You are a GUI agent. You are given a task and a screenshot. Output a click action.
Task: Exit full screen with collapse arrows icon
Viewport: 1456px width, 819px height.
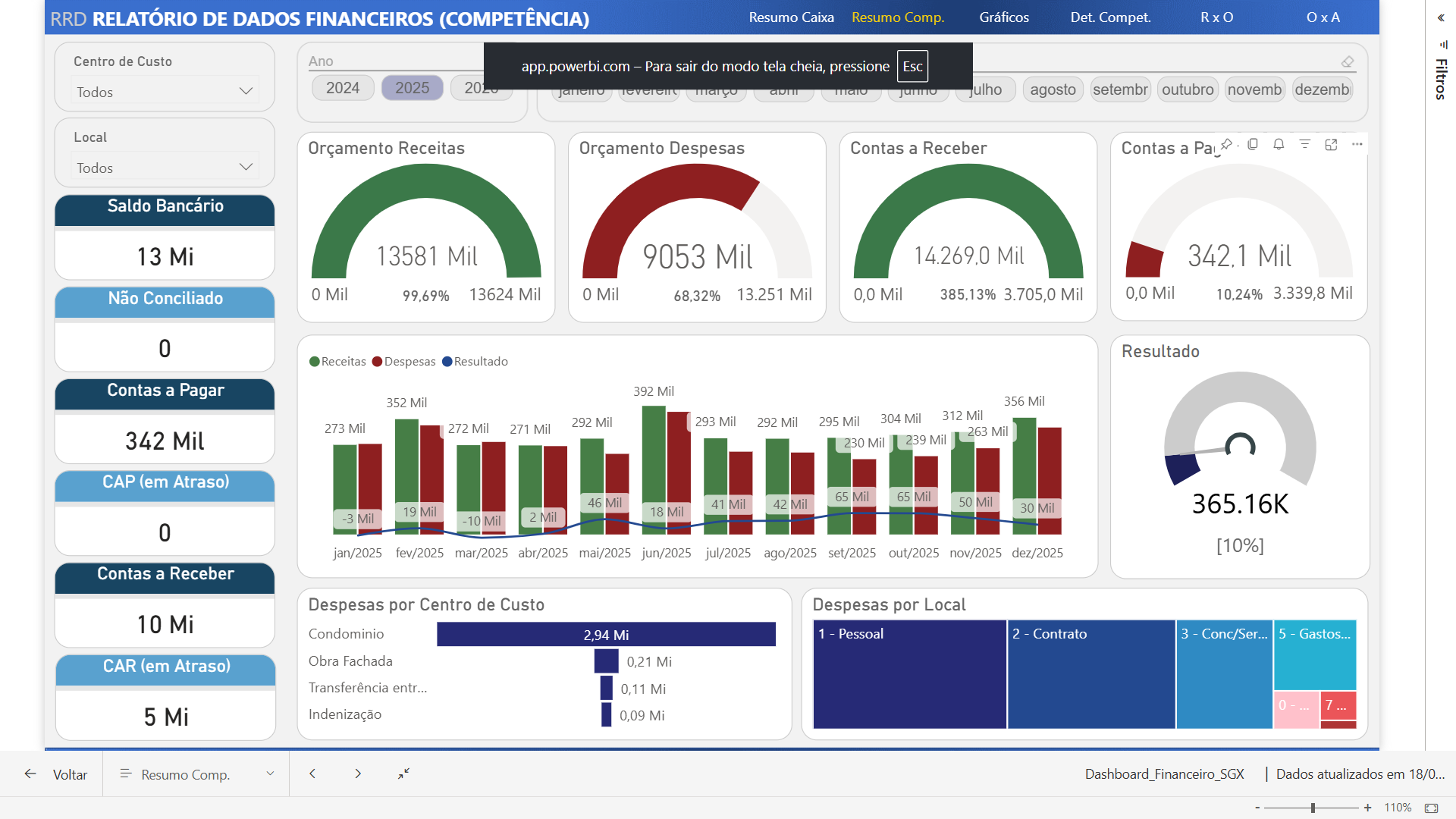[403, 773]
